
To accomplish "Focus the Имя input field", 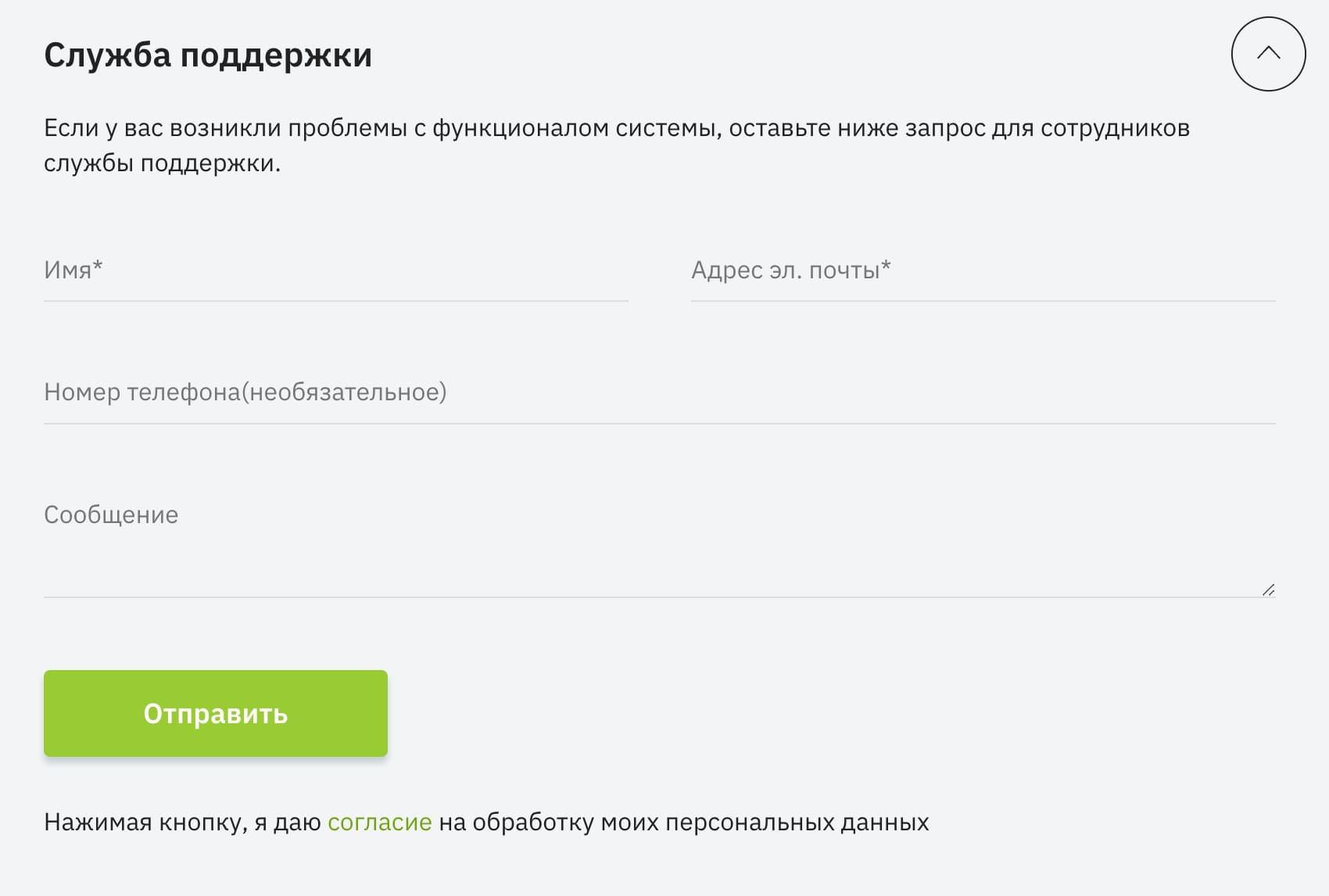I will tap(336, 271).
